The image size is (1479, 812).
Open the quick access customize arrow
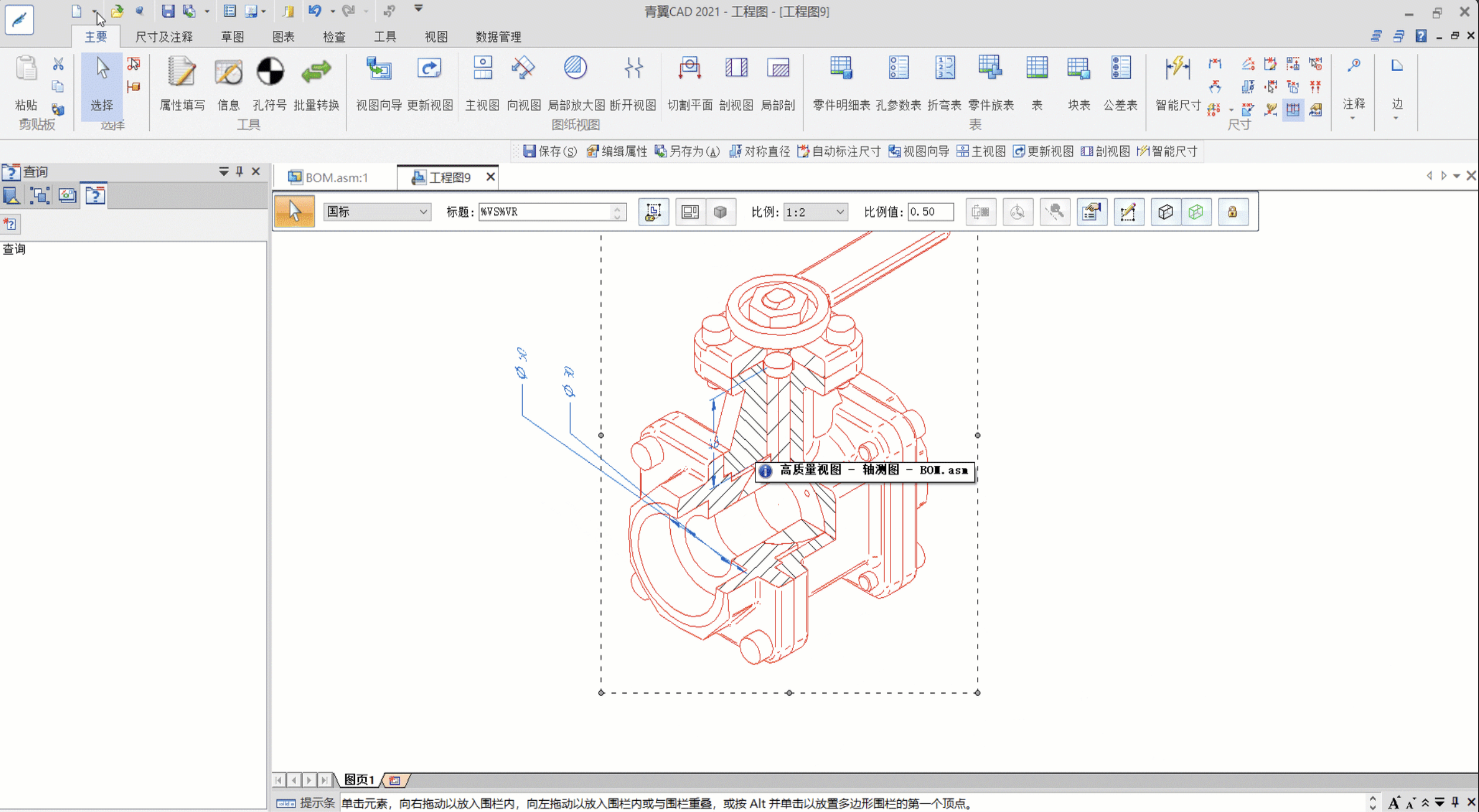pos(418,8)
